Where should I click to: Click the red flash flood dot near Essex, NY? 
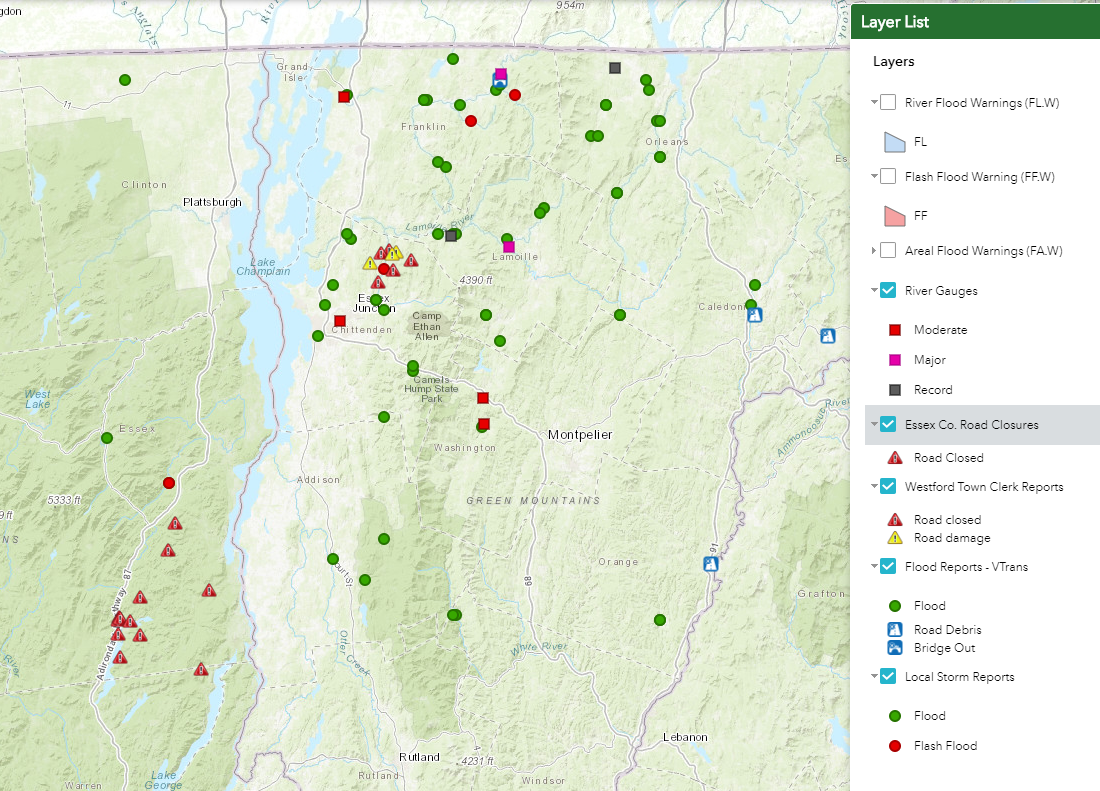pyautogui.click(x=169, y=483)
